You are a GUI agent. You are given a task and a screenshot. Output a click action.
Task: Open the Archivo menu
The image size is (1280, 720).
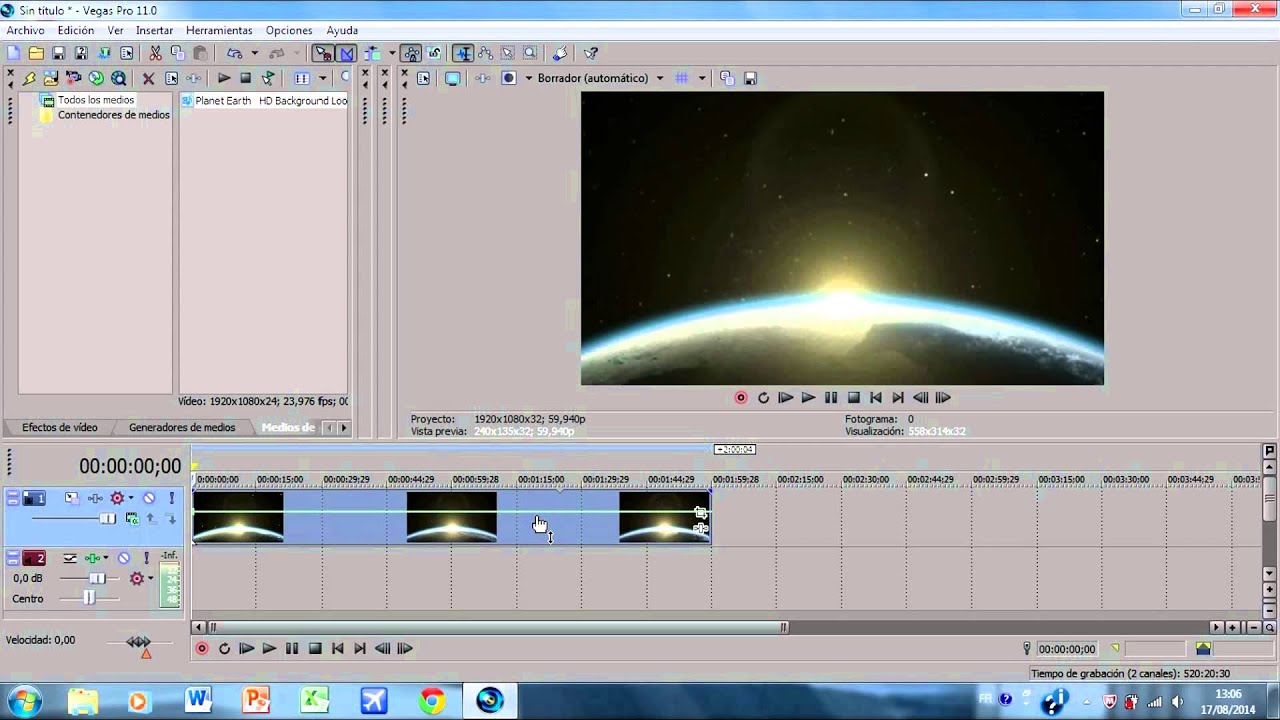[x=25, y=30]
